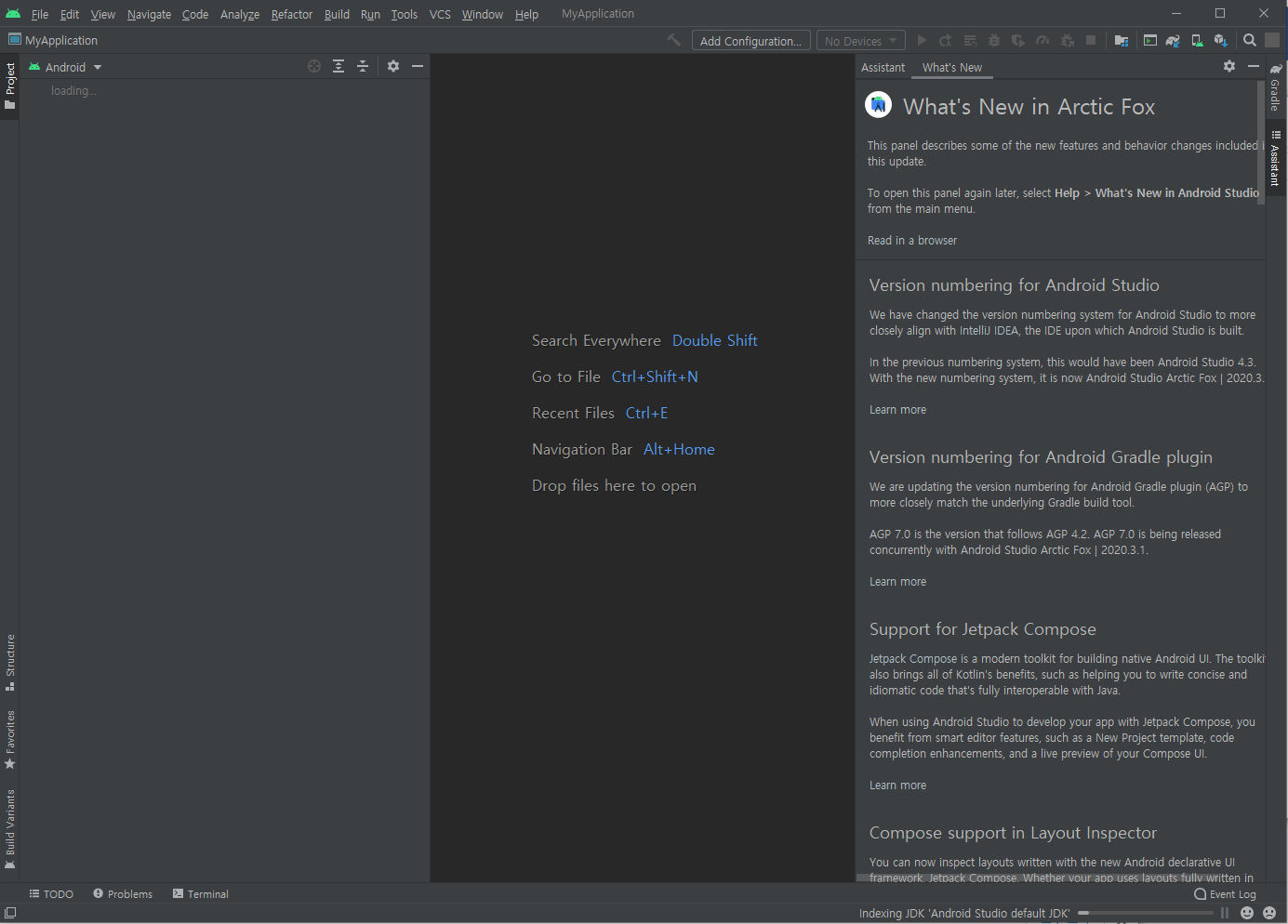The height and width of the screenshot is (924, 1288).
Task: Open the Android project view dropdown
Action: pyautogui.click(x=65, y=67)
